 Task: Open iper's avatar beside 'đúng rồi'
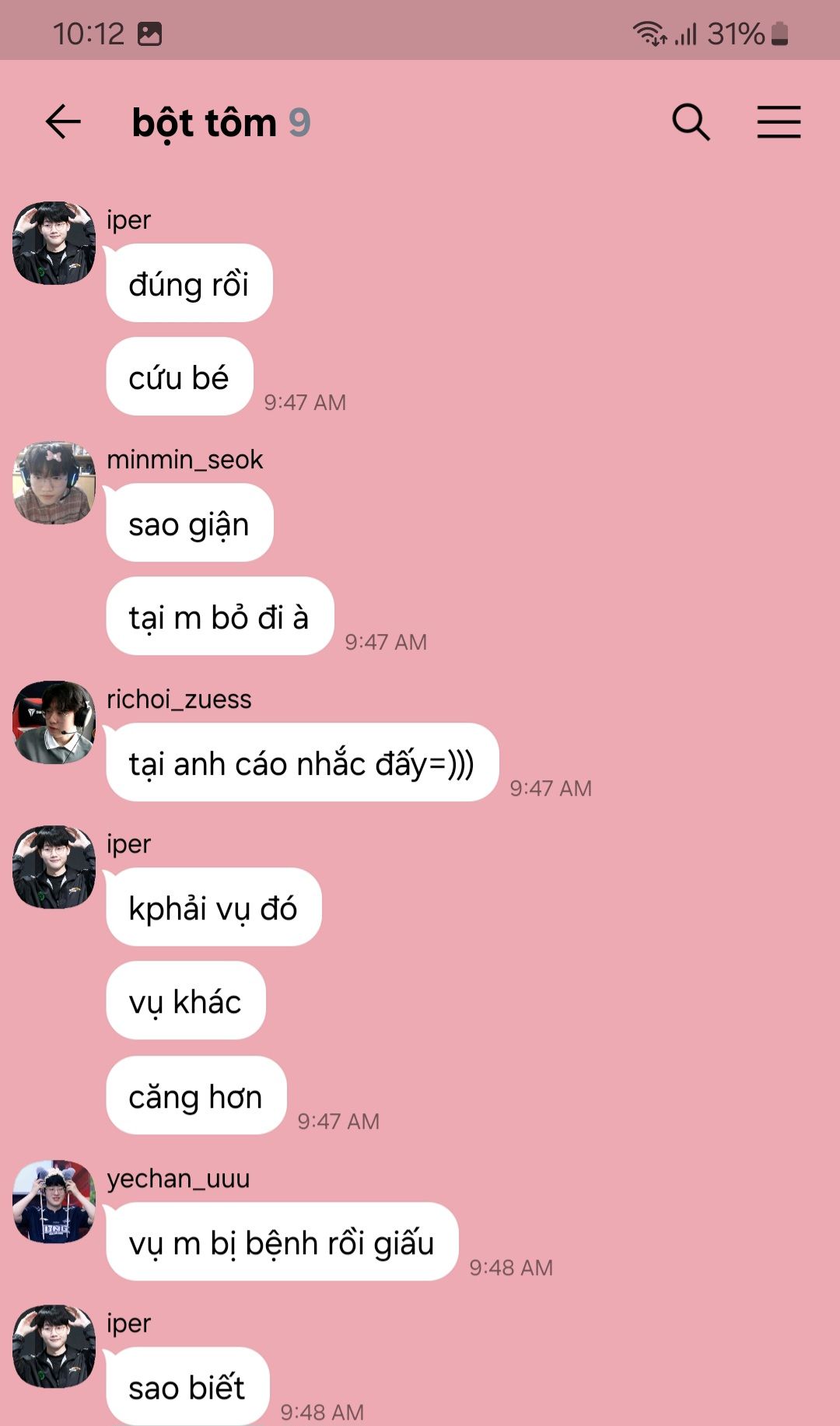pos(54,243)
